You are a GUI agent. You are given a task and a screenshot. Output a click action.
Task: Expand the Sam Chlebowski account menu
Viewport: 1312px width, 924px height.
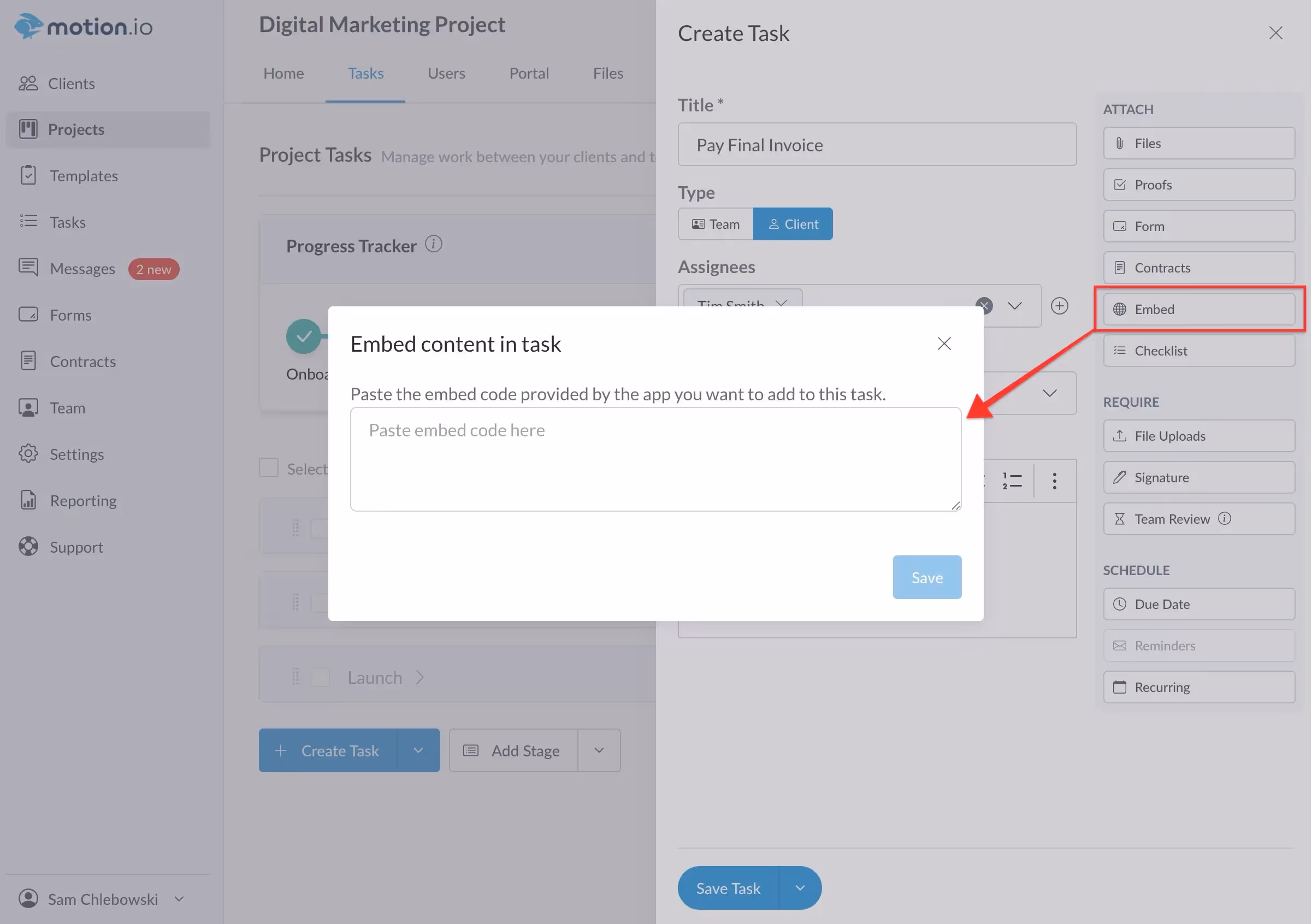tap(179, 899)
